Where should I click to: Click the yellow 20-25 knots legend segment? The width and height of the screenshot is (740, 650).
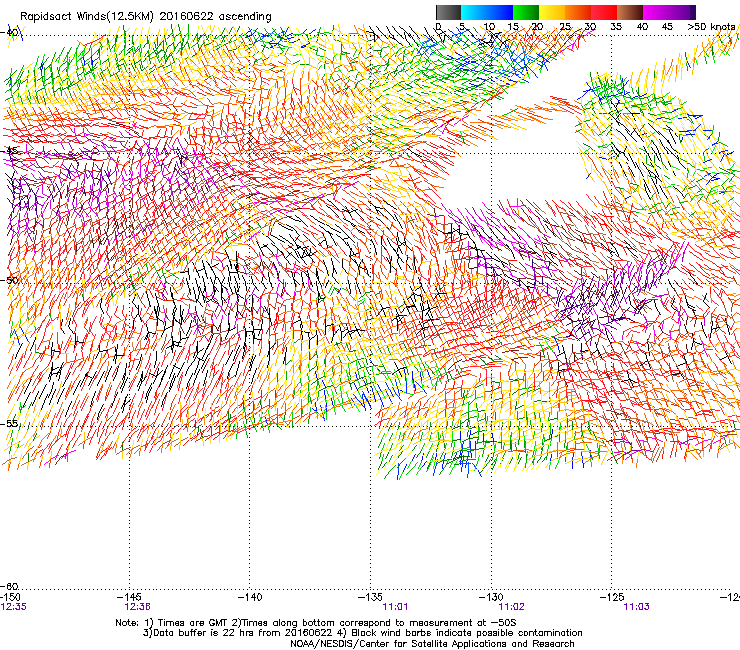(552, 12)
